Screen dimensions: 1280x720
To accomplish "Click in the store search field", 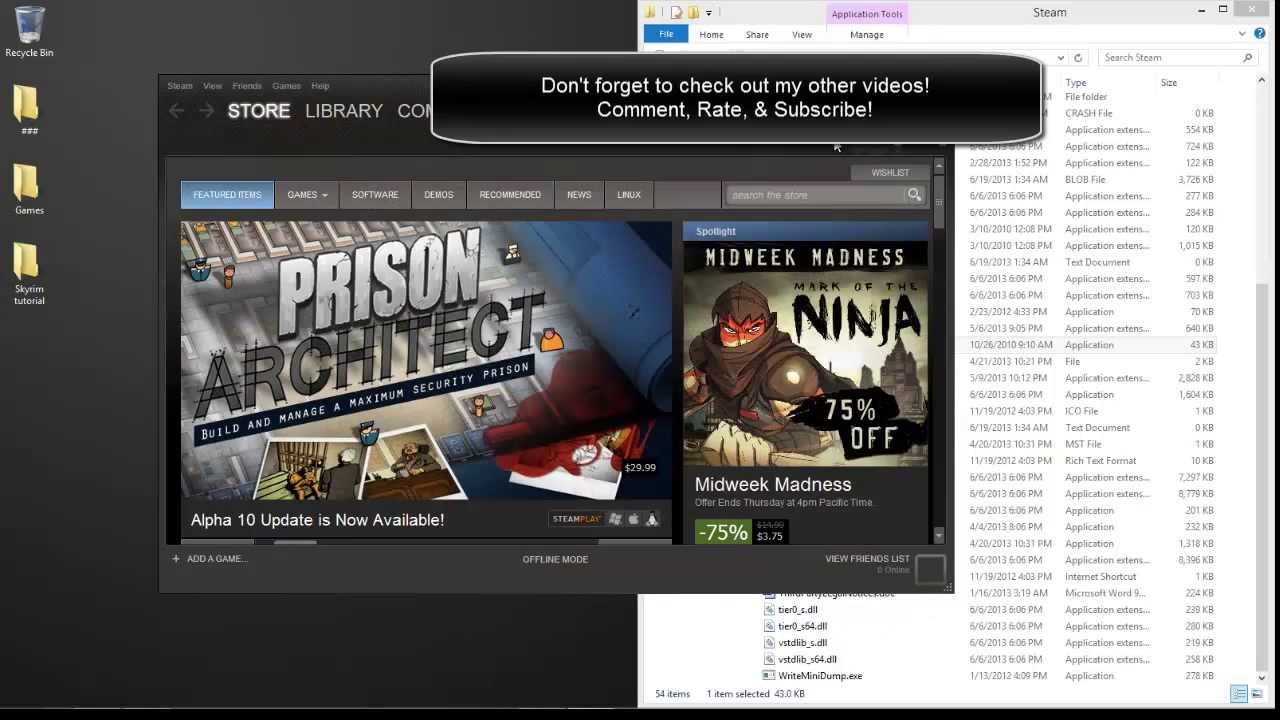I will click(x=816, y=195).
